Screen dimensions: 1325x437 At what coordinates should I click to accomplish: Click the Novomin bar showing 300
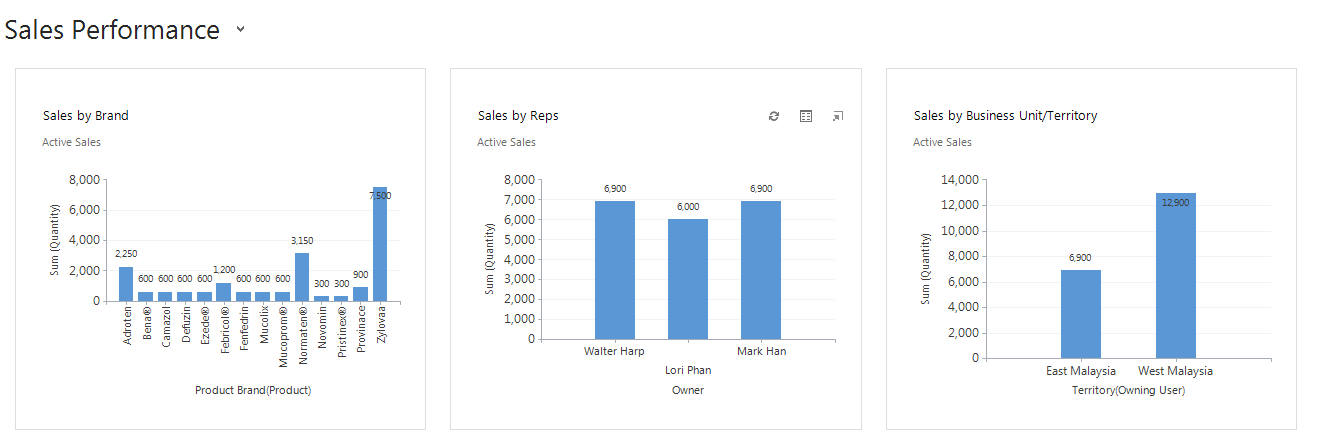pos(321,298)
